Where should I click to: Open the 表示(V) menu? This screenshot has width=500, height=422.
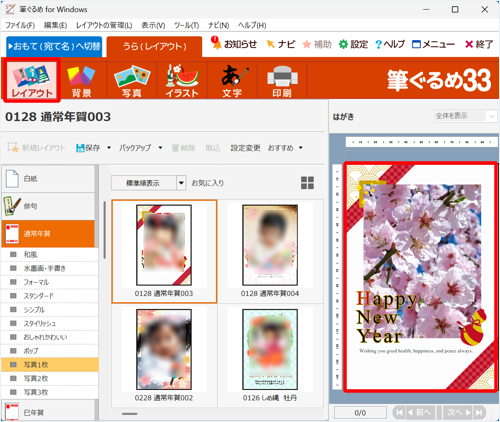[153, 25]
